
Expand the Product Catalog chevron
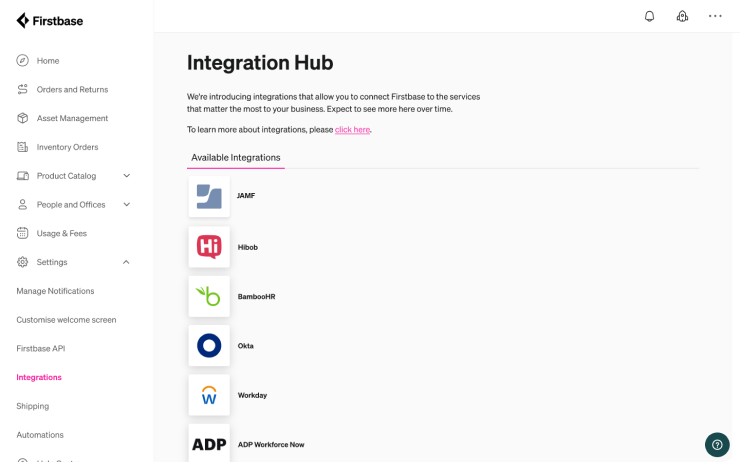tap(126, 176)
